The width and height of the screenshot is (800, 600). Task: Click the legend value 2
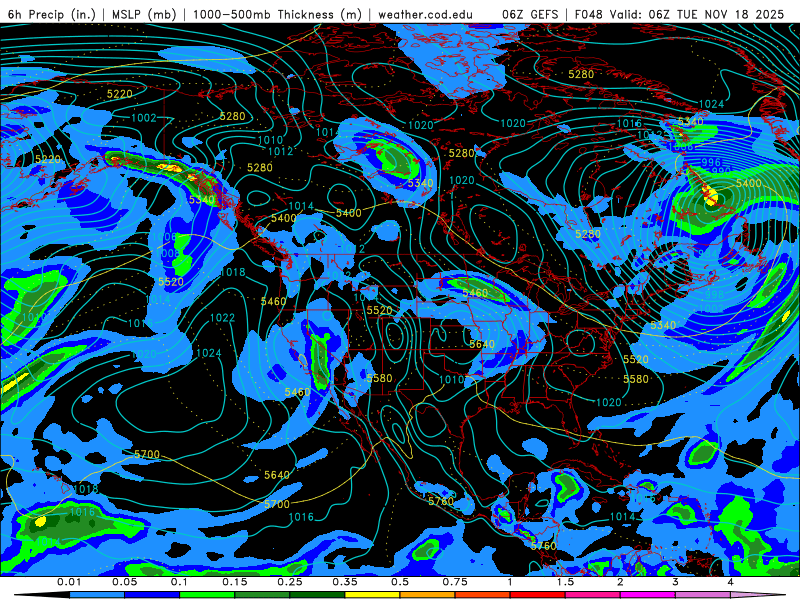pos(620,582)
